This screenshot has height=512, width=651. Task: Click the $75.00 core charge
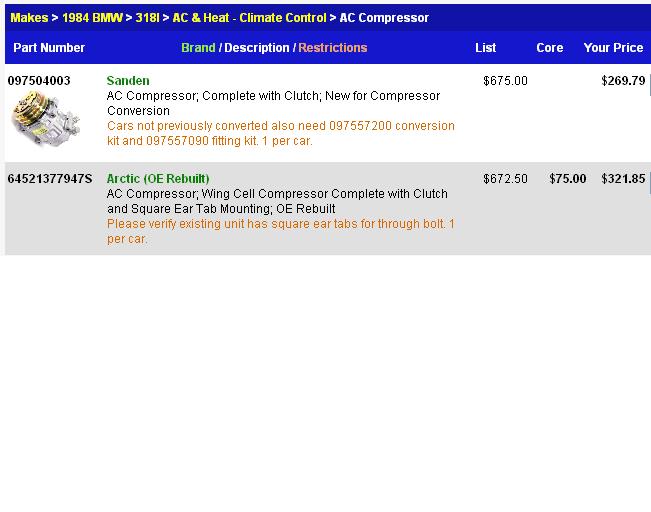coord(568,179)
